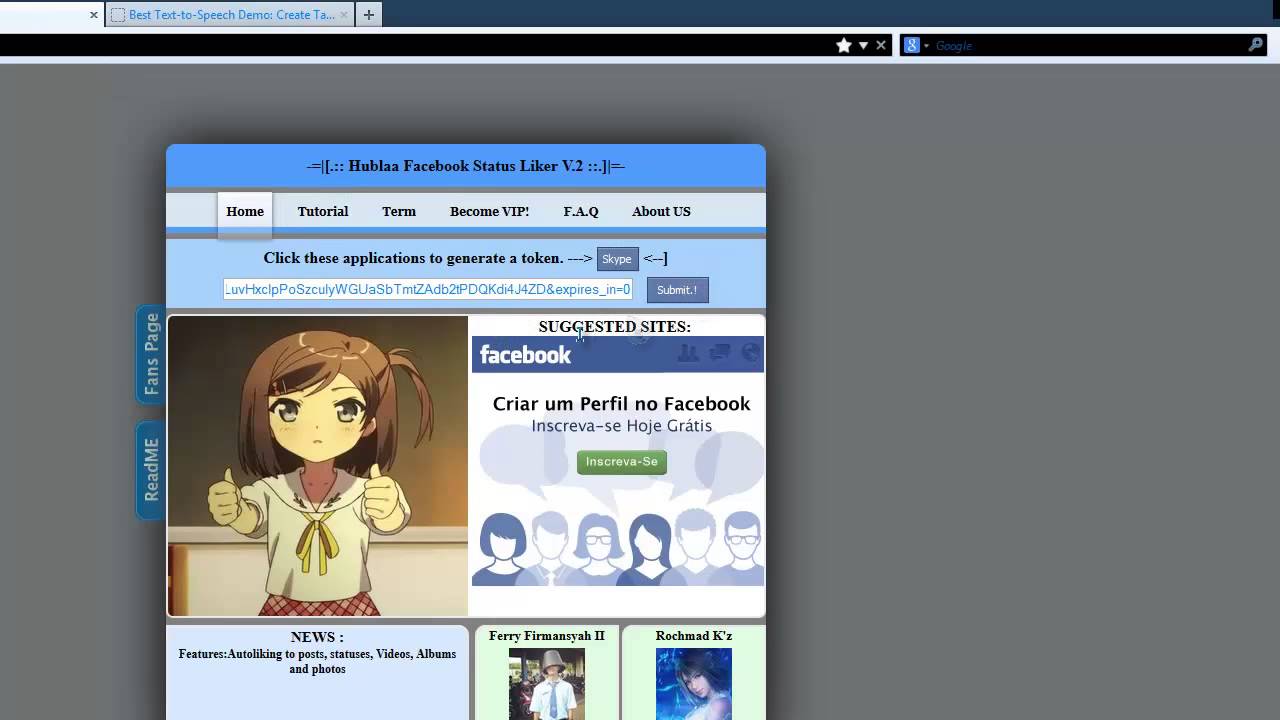Click the messages icon in facebook banner
The width and height of the screenshot is (1280, 720).
[719, 353]
